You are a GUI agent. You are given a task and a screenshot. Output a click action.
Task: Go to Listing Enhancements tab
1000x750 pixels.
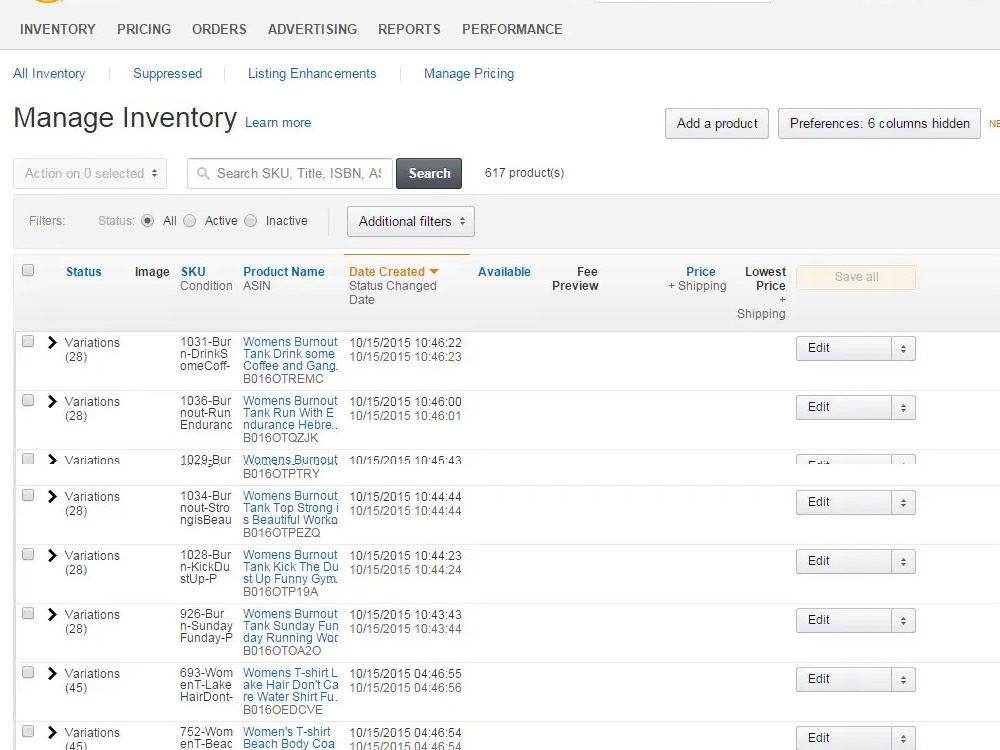point(312,73)
